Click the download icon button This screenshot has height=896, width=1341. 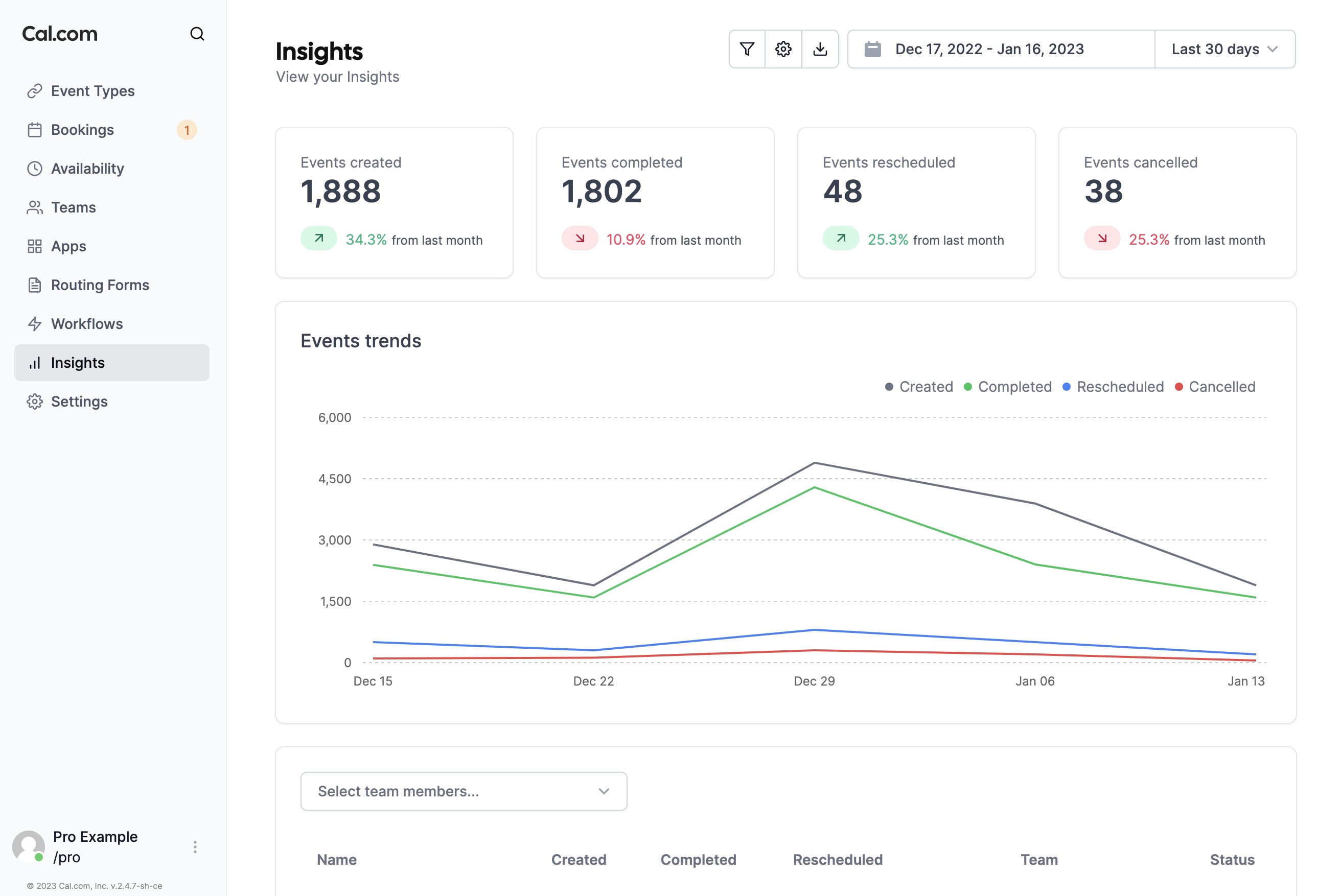820,49
